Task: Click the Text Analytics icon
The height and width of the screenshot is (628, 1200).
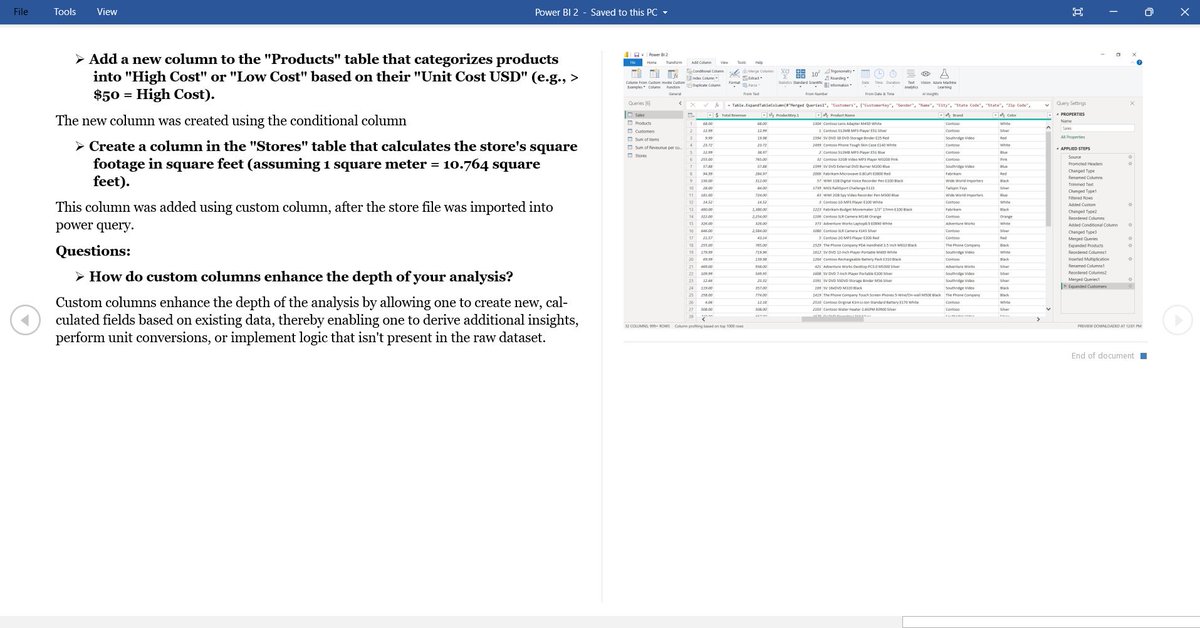Action: [x=910, y=75]
